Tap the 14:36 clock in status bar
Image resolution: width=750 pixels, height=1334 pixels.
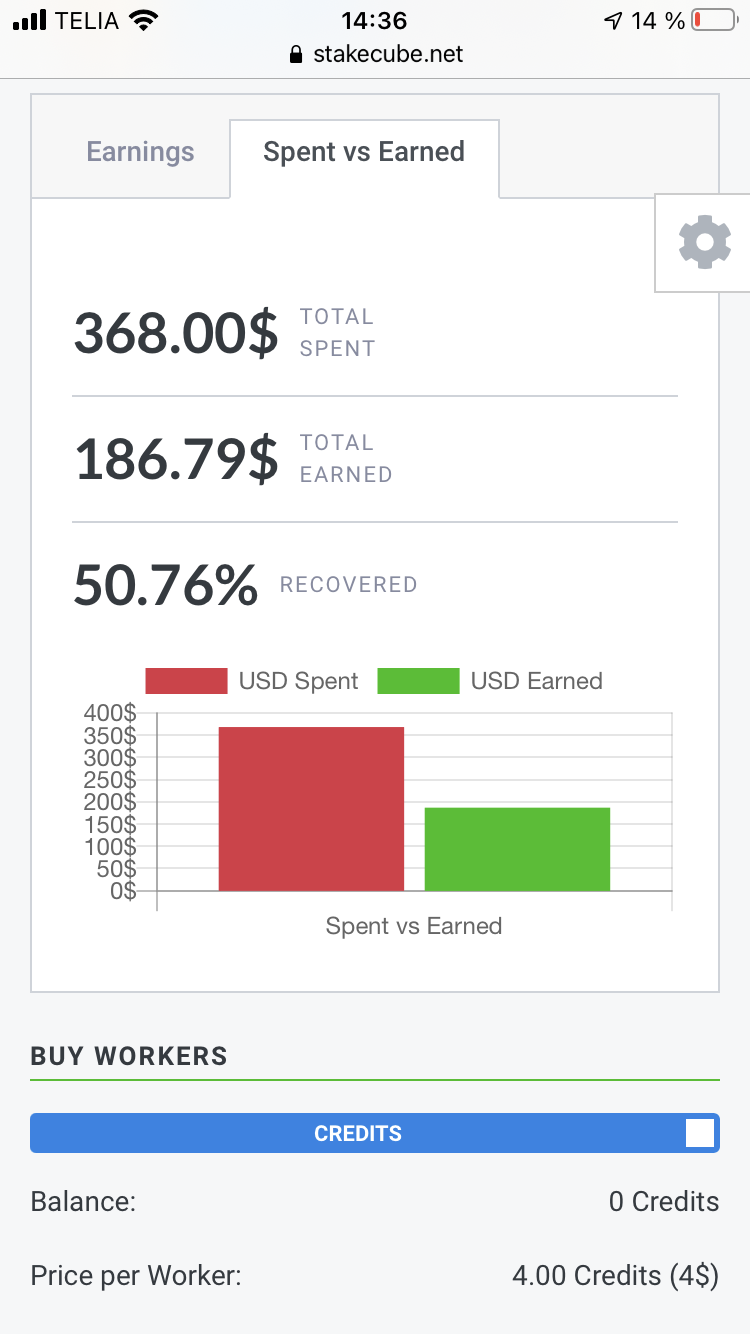(x=374, y=20)
